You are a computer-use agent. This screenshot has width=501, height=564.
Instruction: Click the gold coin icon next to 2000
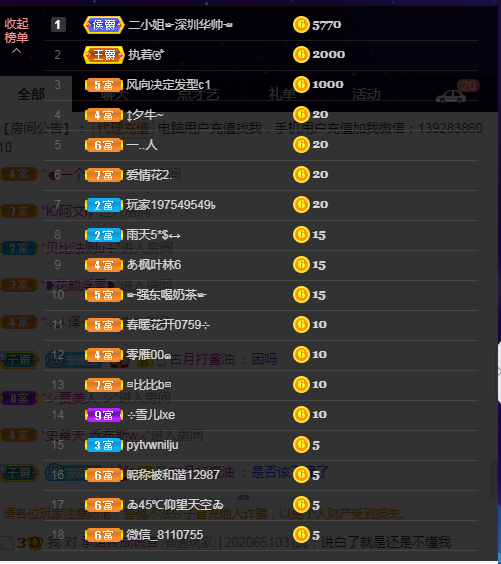pyautogui.click(x=301, y=54)
